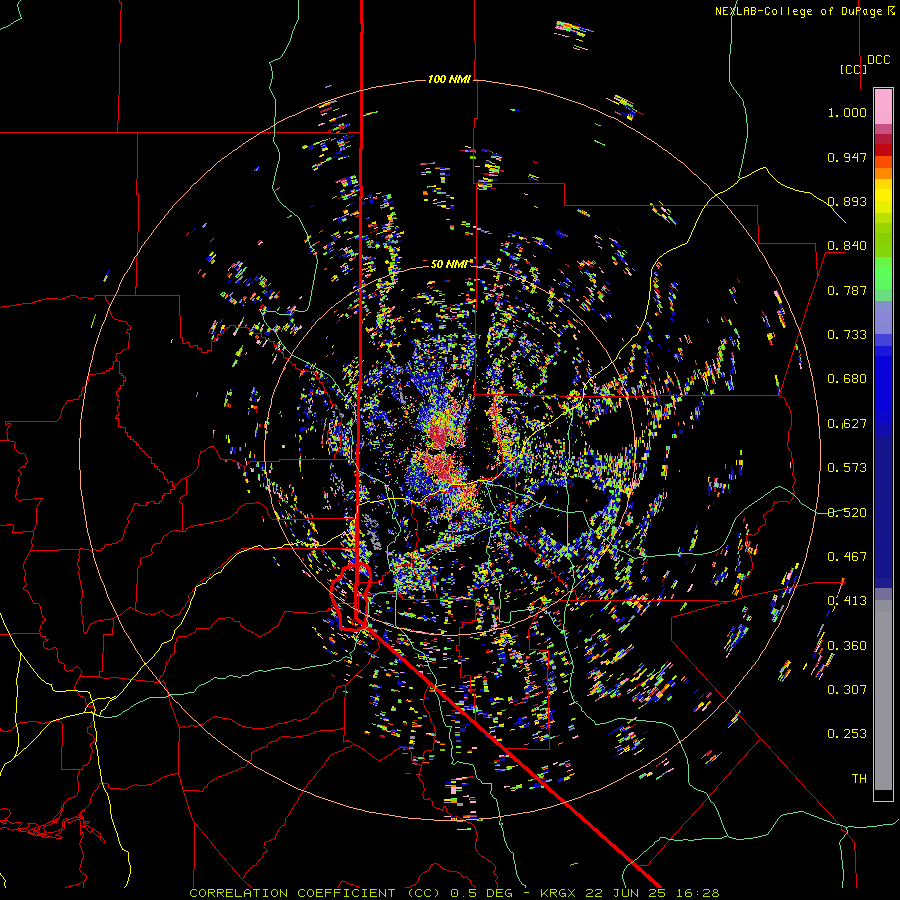
Task: Pick the orange segment of the color bar
Action: pyautogui.click(x=883, y=173)
